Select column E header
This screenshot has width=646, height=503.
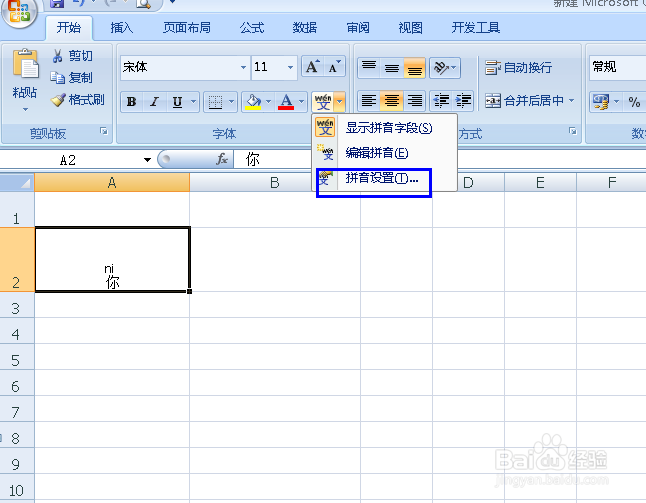point(541,182)
